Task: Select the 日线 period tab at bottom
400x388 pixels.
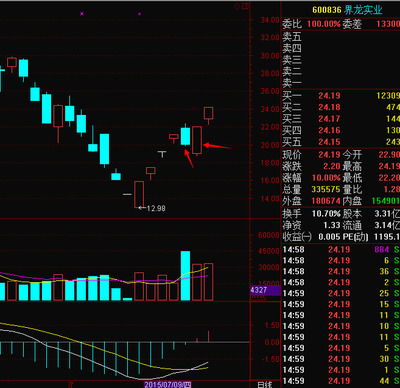Action: (x=265, y=384)
